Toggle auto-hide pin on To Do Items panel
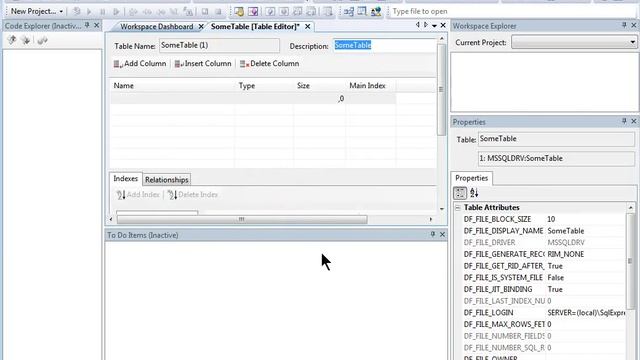 point(433,234)
